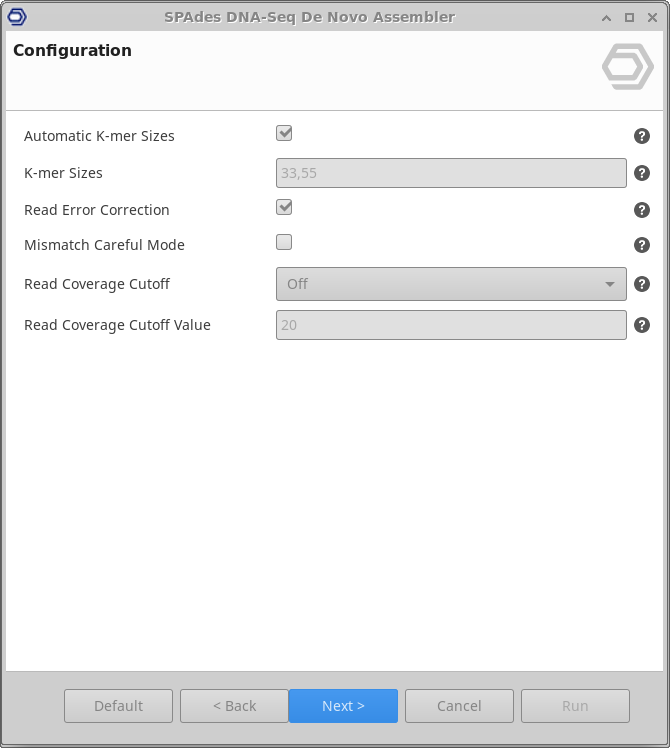Click the Cancel button
670x748 pixels.
click(x=459, y=706)
